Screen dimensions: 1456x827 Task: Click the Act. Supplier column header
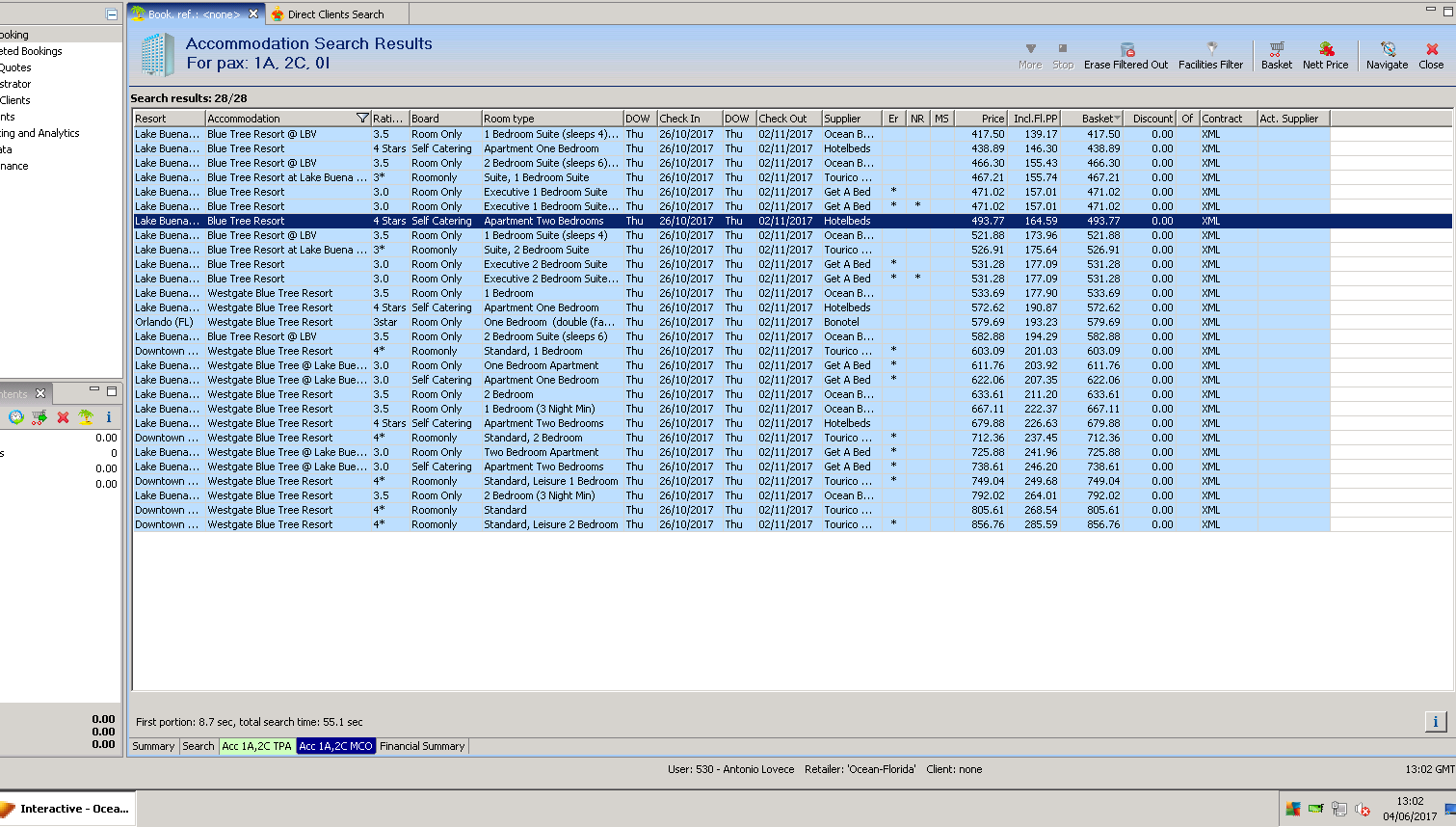[x=1294, y=119]
